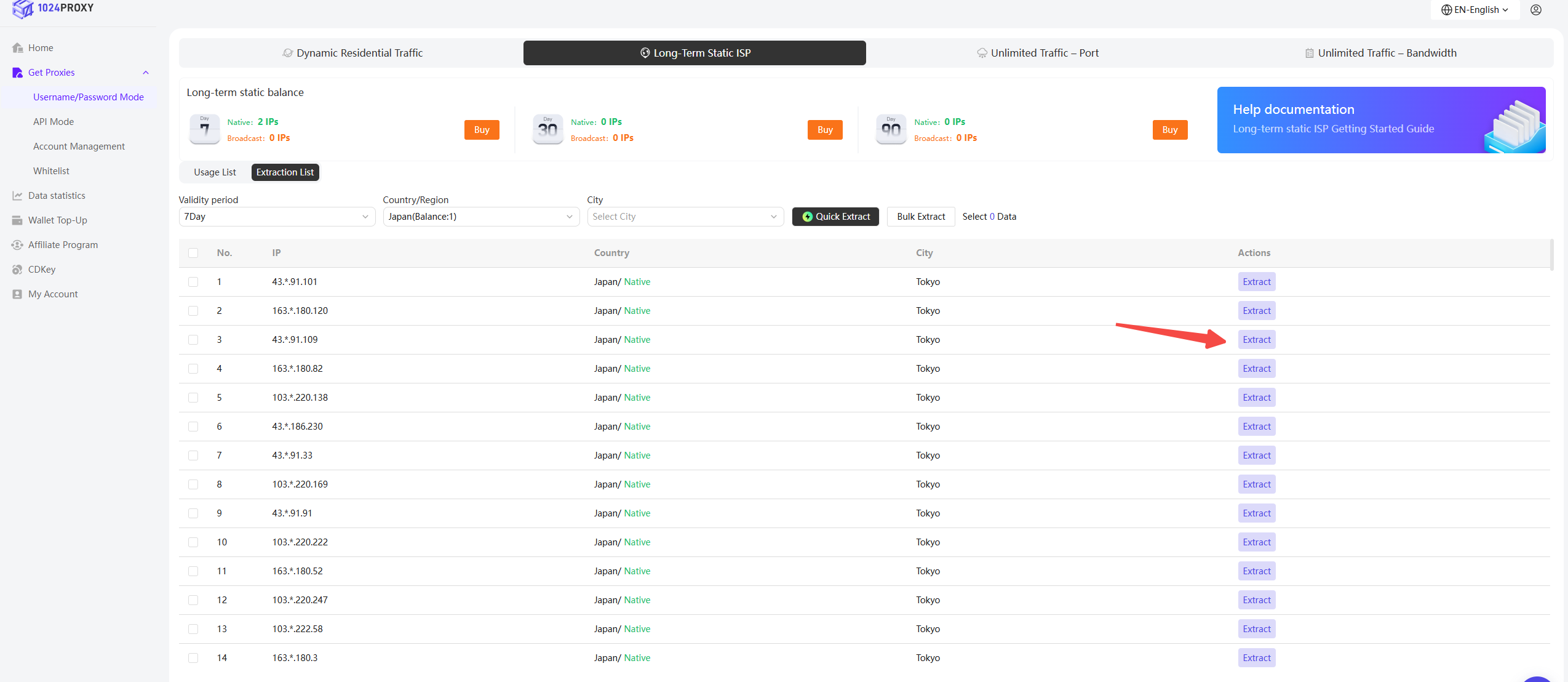Image resolution: width=1568 pixels, height=682 pixels.
Task: Switch to Dynamic Residential Traffic tab
Action: [352, 53]
